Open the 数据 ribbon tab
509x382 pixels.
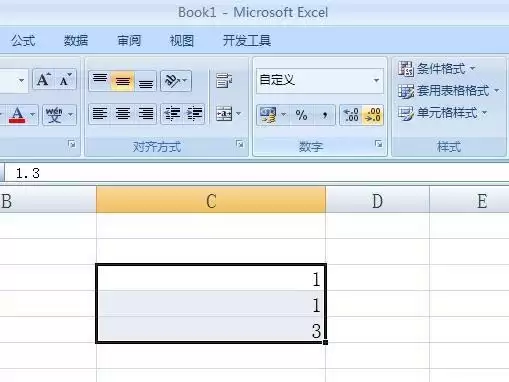point(76,41)
